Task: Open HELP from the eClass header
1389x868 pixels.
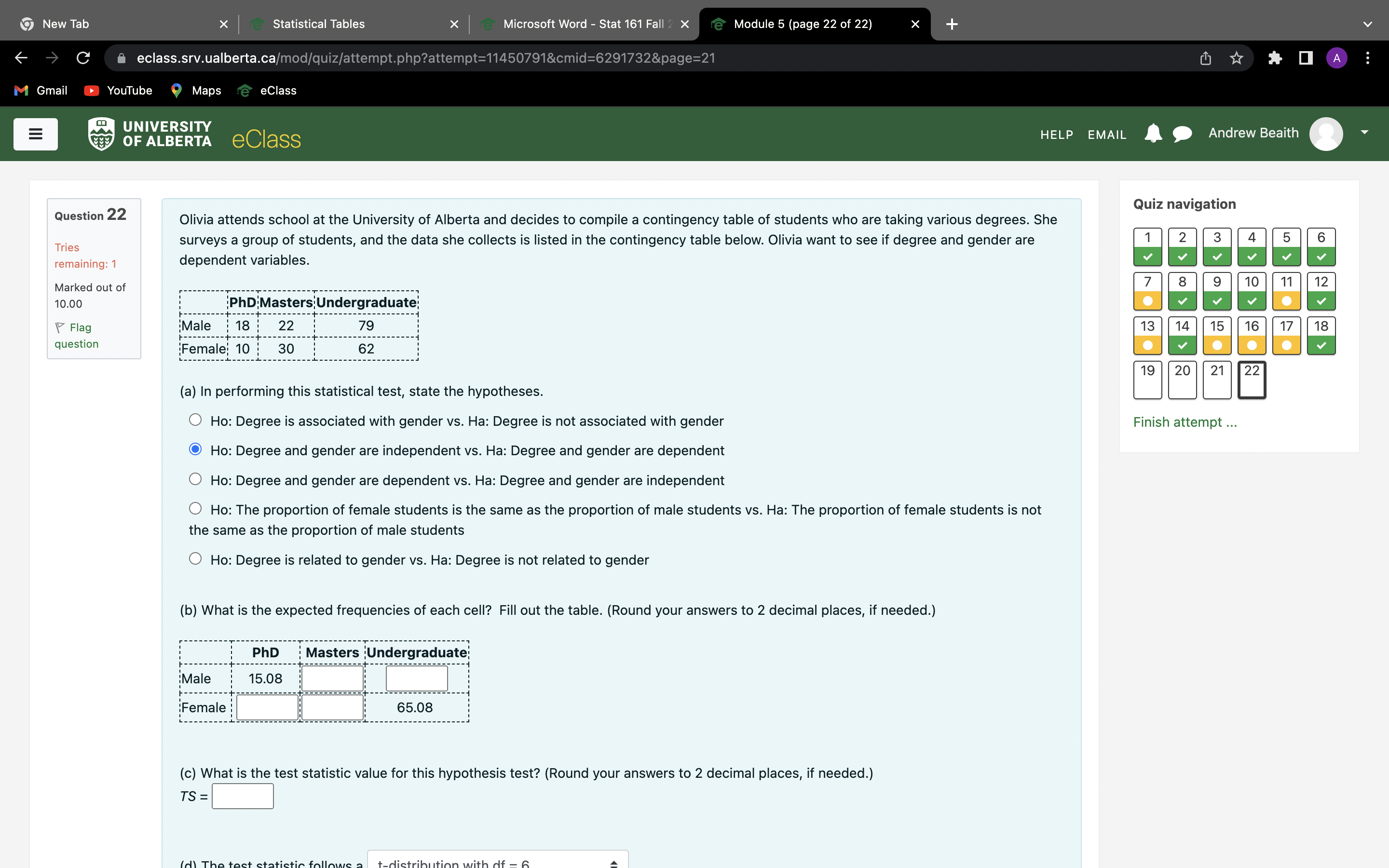Action: pos(1057,135)
